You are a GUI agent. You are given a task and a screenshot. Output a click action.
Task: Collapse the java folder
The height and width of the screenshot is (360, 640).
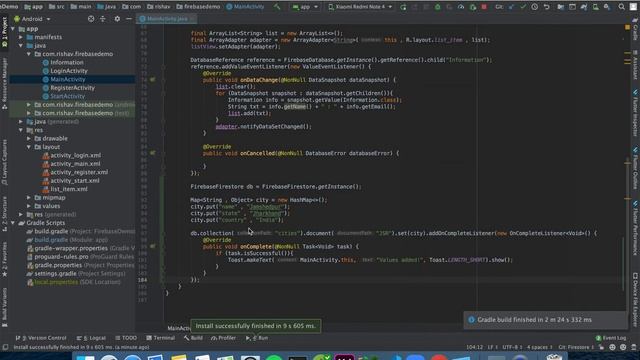(21, 46)
